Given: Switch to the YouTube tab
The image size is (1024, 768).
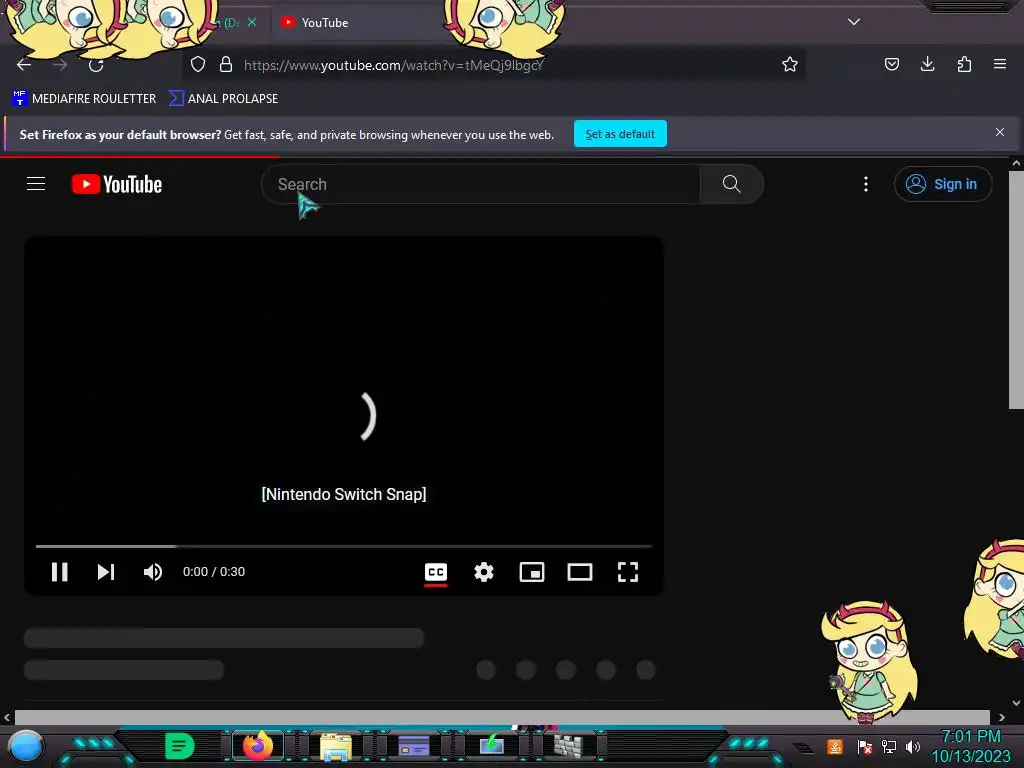Looking at the screenshot, I should coord(356,23).
